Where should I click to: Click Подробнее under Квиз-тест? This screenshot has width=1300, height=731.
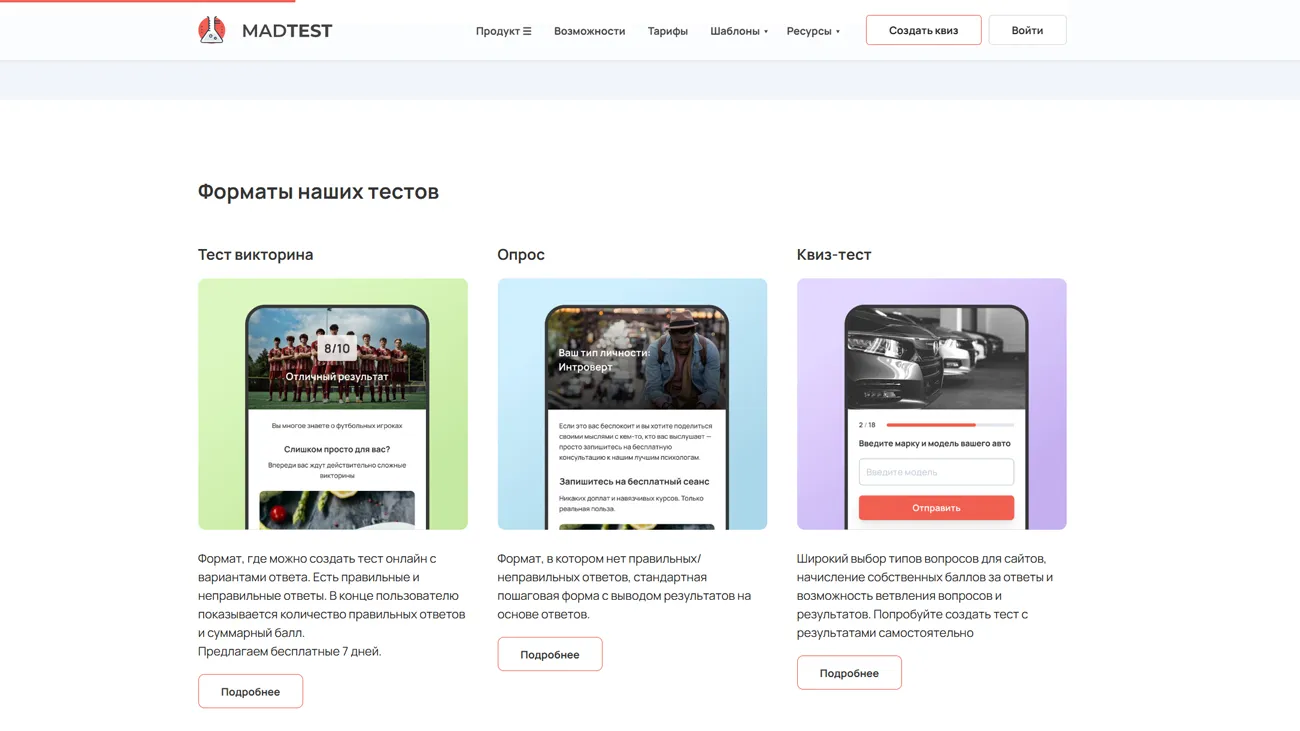(x=848, y=673)
